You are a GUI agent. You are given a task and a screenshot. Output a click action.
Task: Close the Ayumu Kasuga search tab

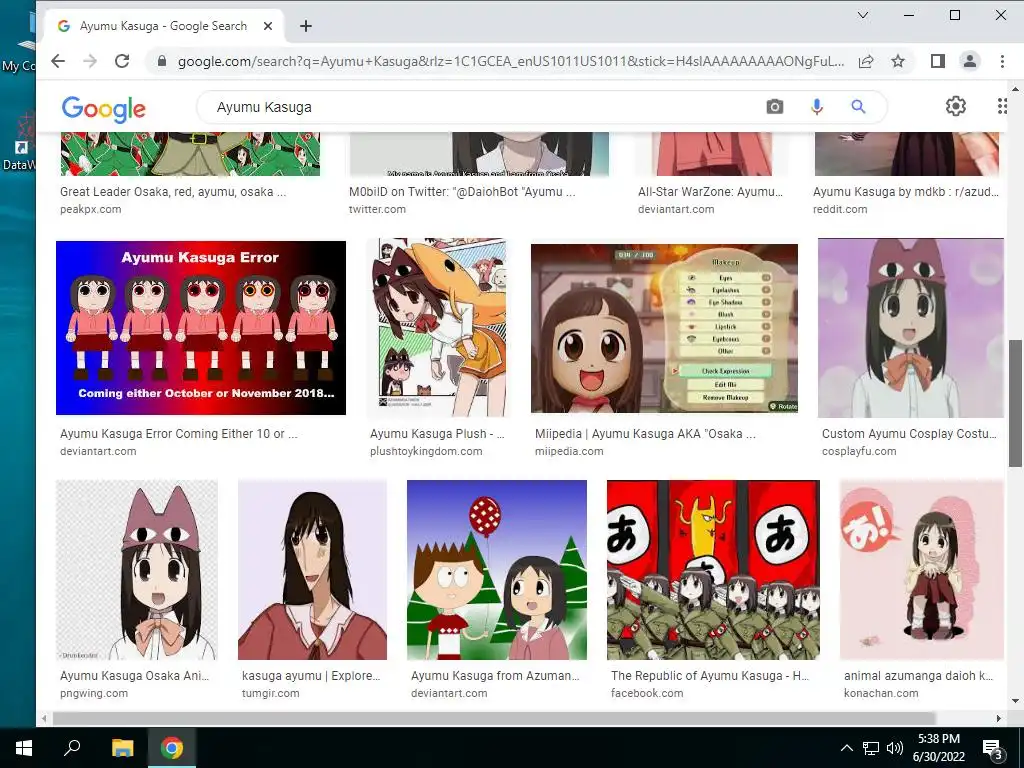(268, 26)
